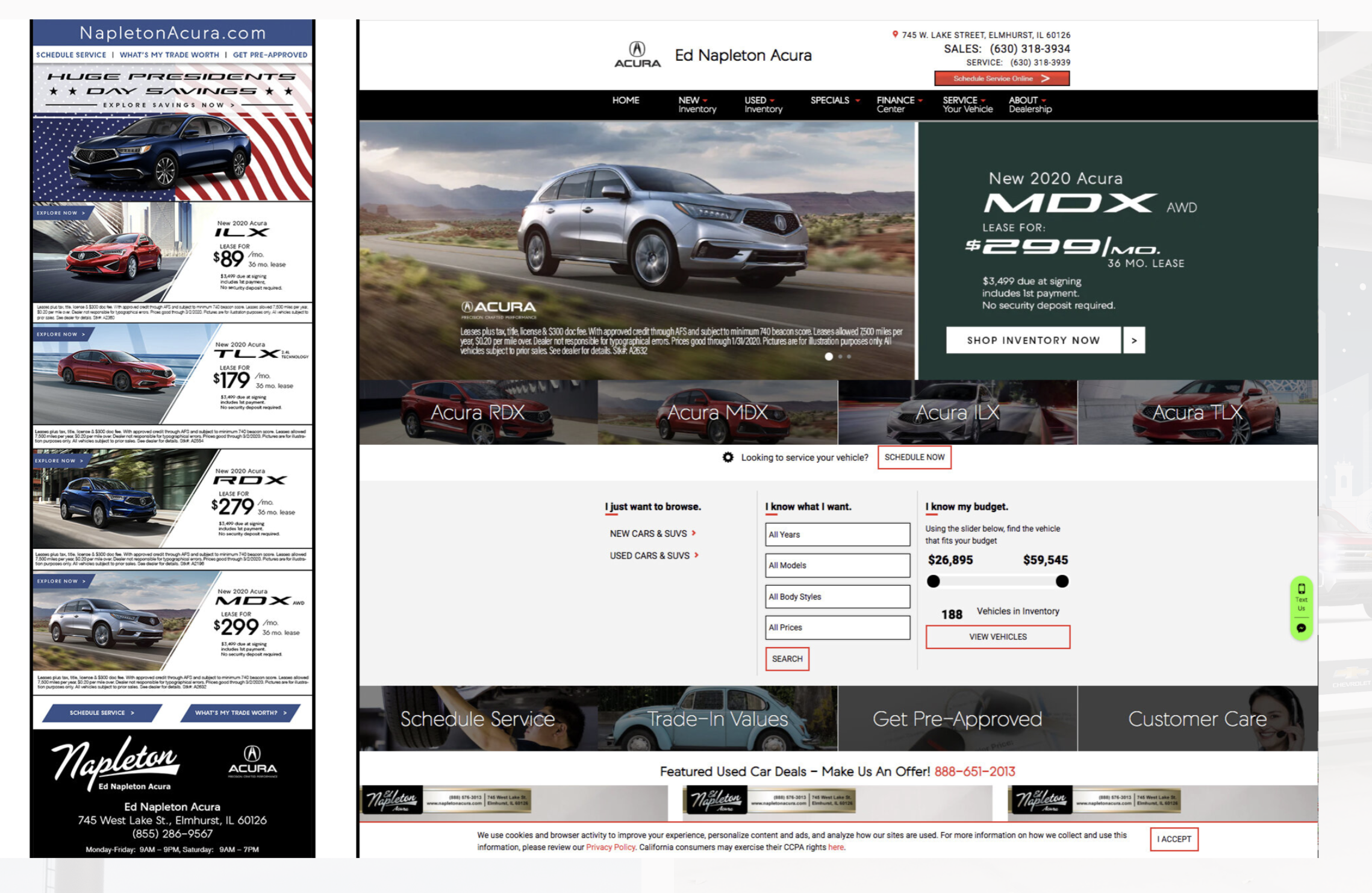Click the gear icon beside 'Looking to service your vehicle?'
The width and height of the screenshot is (1372, 893).
coord(728,457)
